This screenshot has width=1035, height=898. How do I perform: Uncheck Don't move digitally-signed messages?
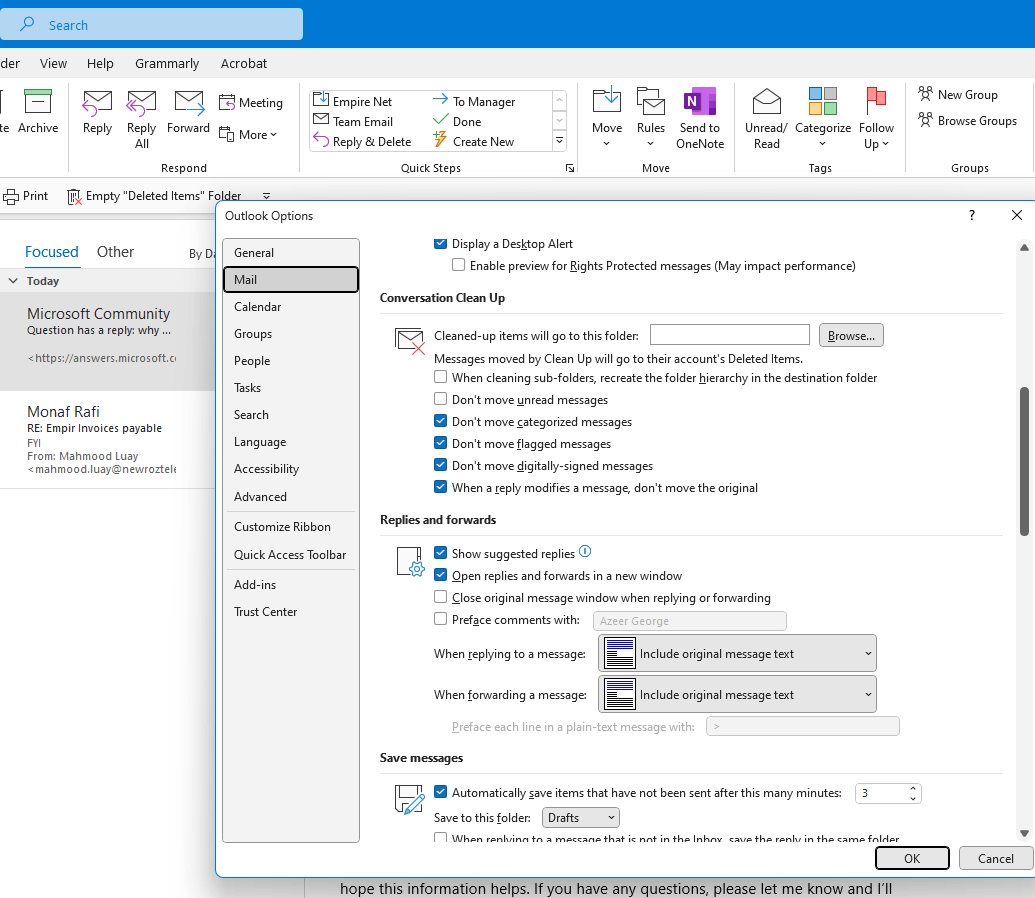click(440, 465)
